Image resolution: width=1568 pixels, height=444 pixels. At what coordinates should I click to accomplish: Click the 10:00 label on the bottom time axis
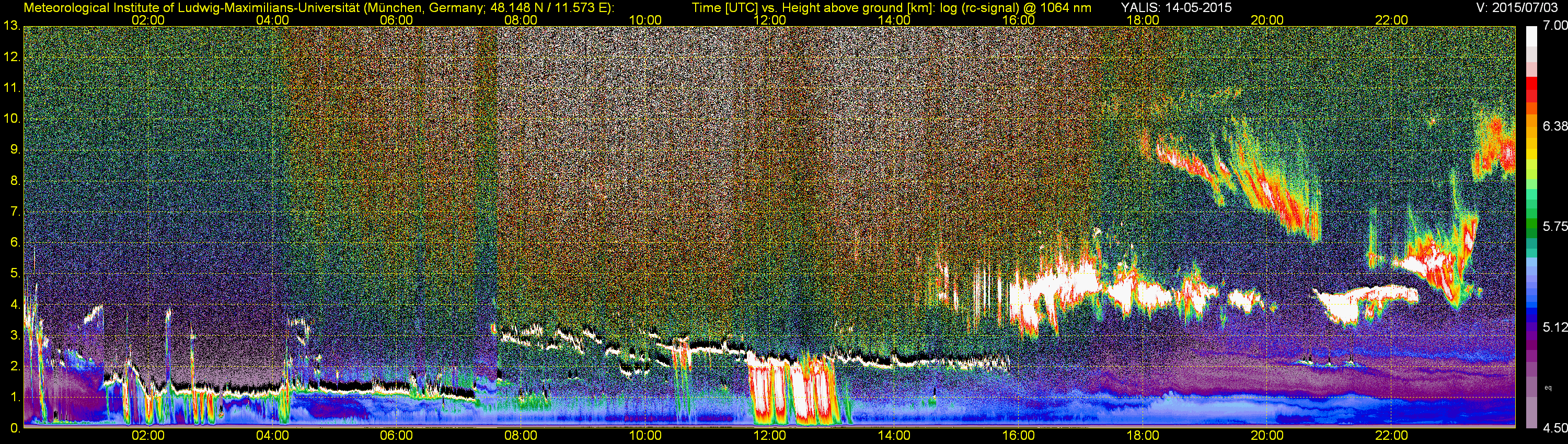tap(645, 436)
